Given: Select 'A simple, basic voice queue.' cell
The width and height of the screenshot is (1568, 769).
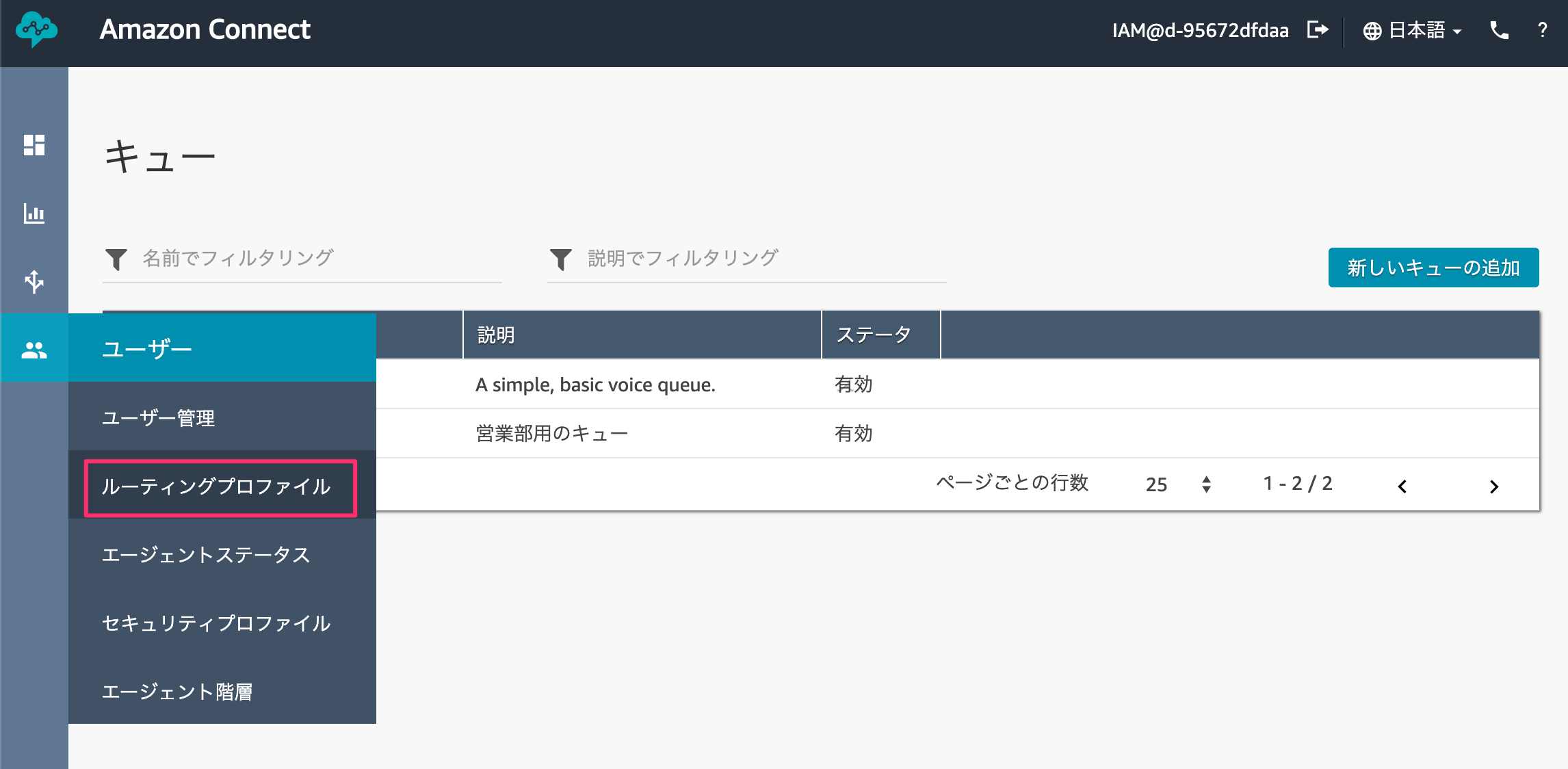Looking at the screenshot, I should [x=595, y=384].
